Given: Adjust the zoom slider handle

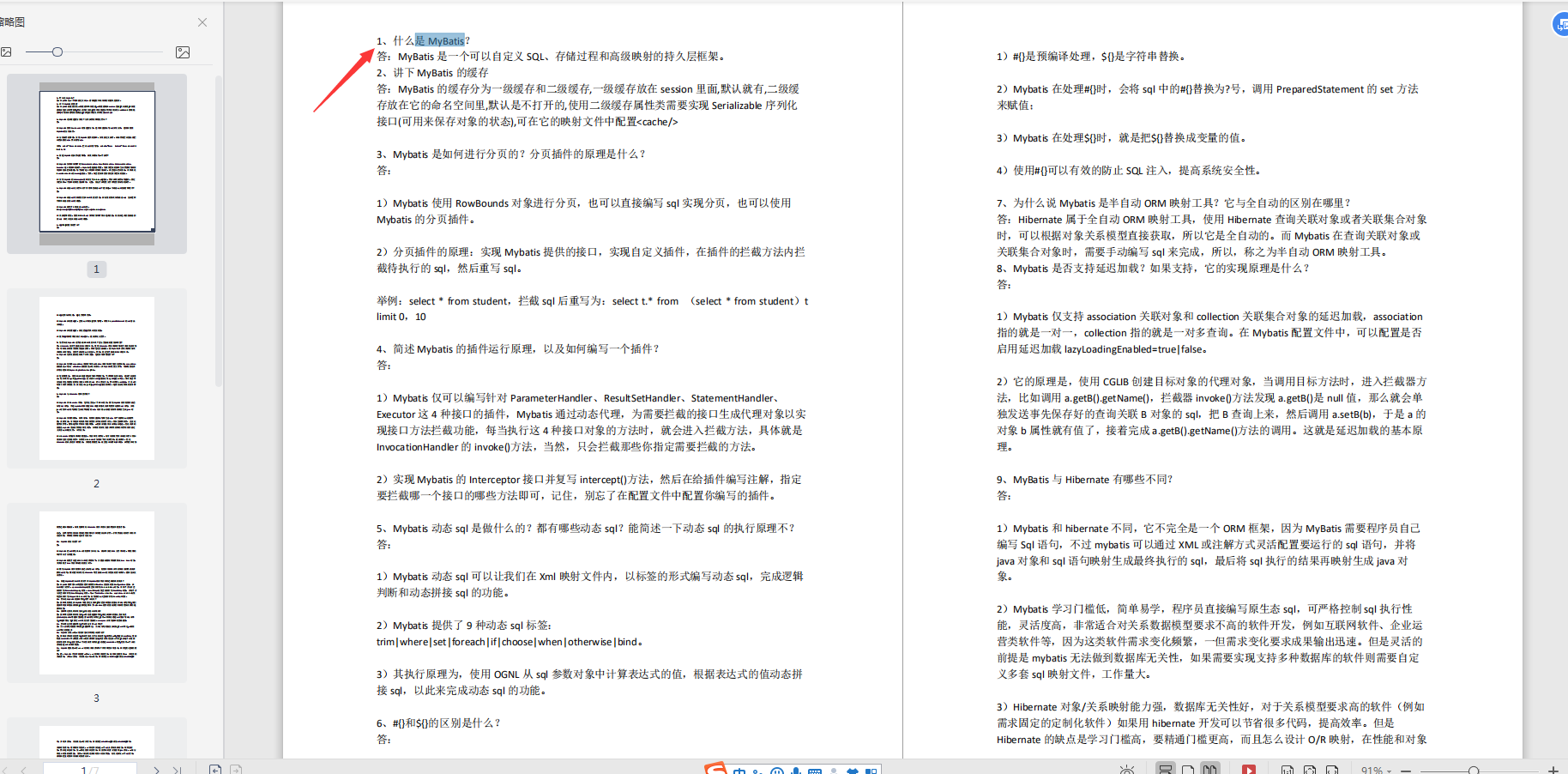Looking at the screenshot, I should (x=1473, y=771).
